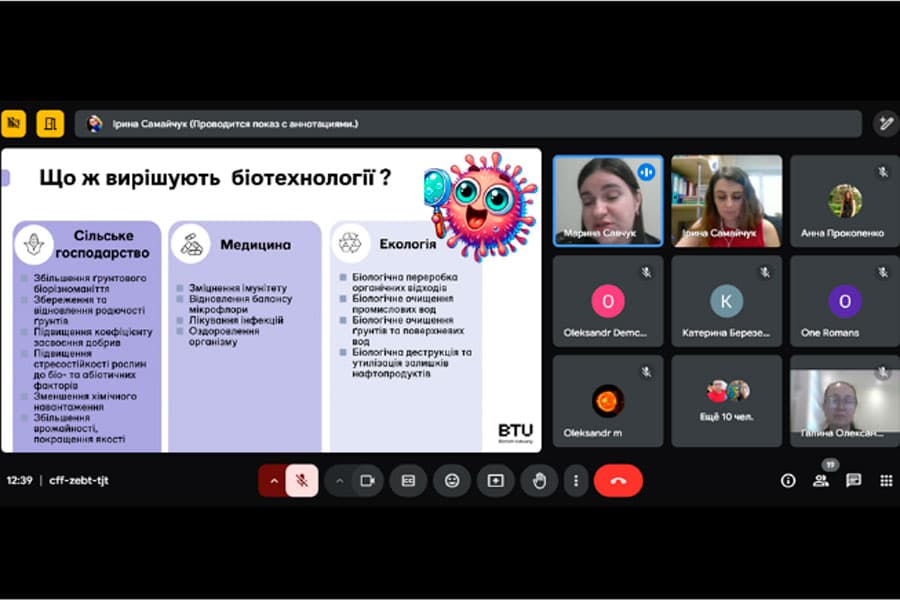Click the red leave call button
The width and height of the screenshot is (900, 600).
click(x=618, y=481)
